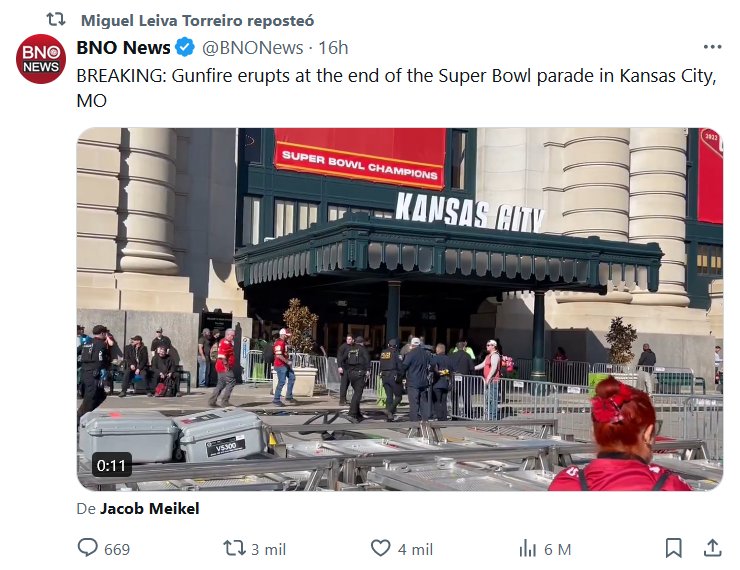
Task: Open the three-dot more options menu
Action: [x=712, y=47]
